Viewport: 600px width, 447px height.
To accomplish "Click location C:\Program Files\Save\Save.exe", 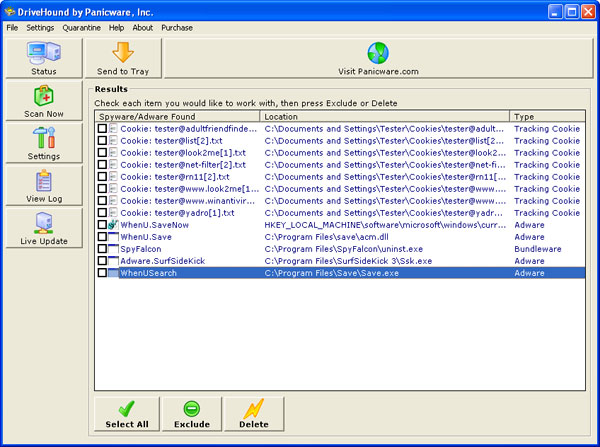I will [331, 273].
